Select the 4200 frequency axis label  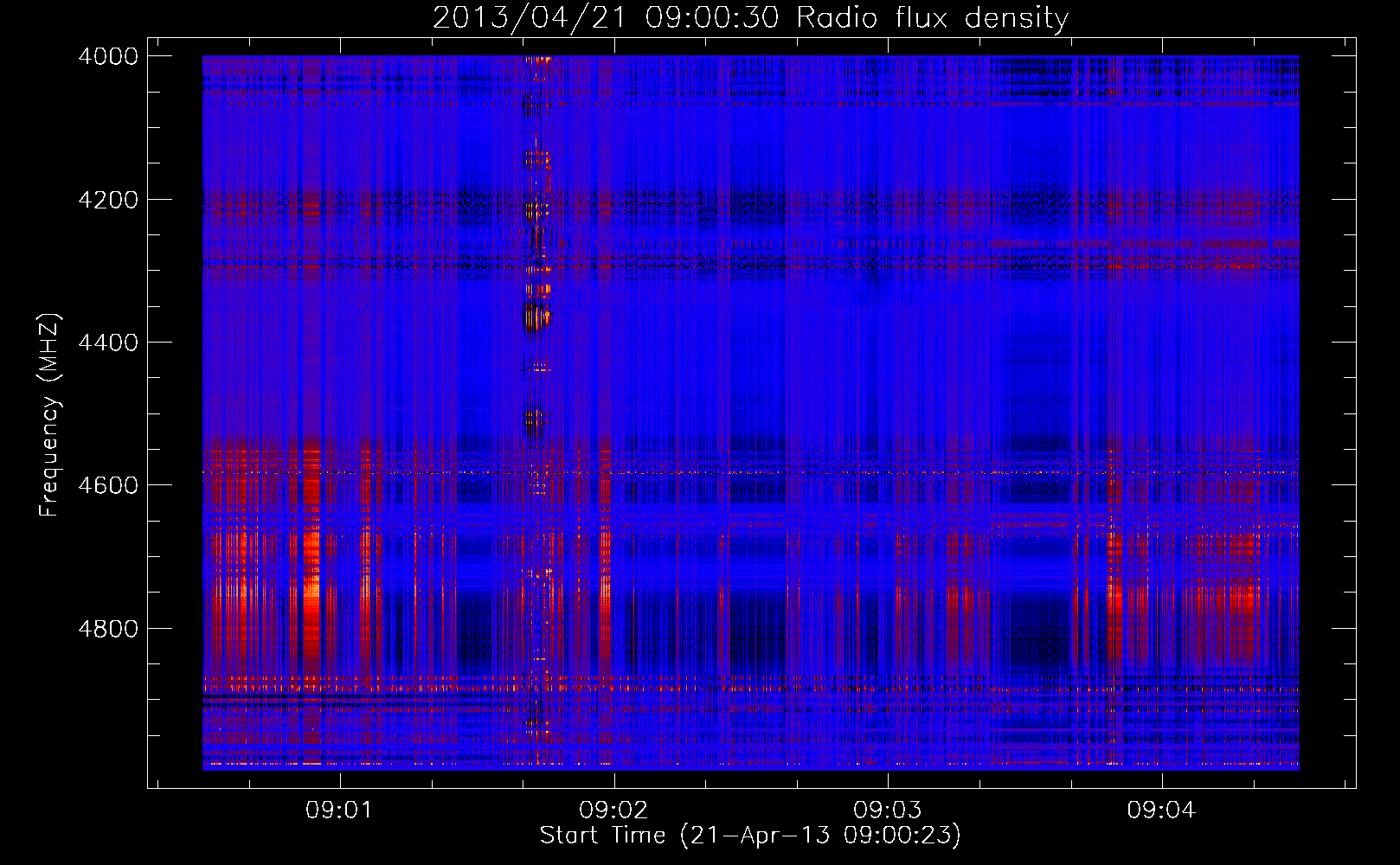coord(107,200)
